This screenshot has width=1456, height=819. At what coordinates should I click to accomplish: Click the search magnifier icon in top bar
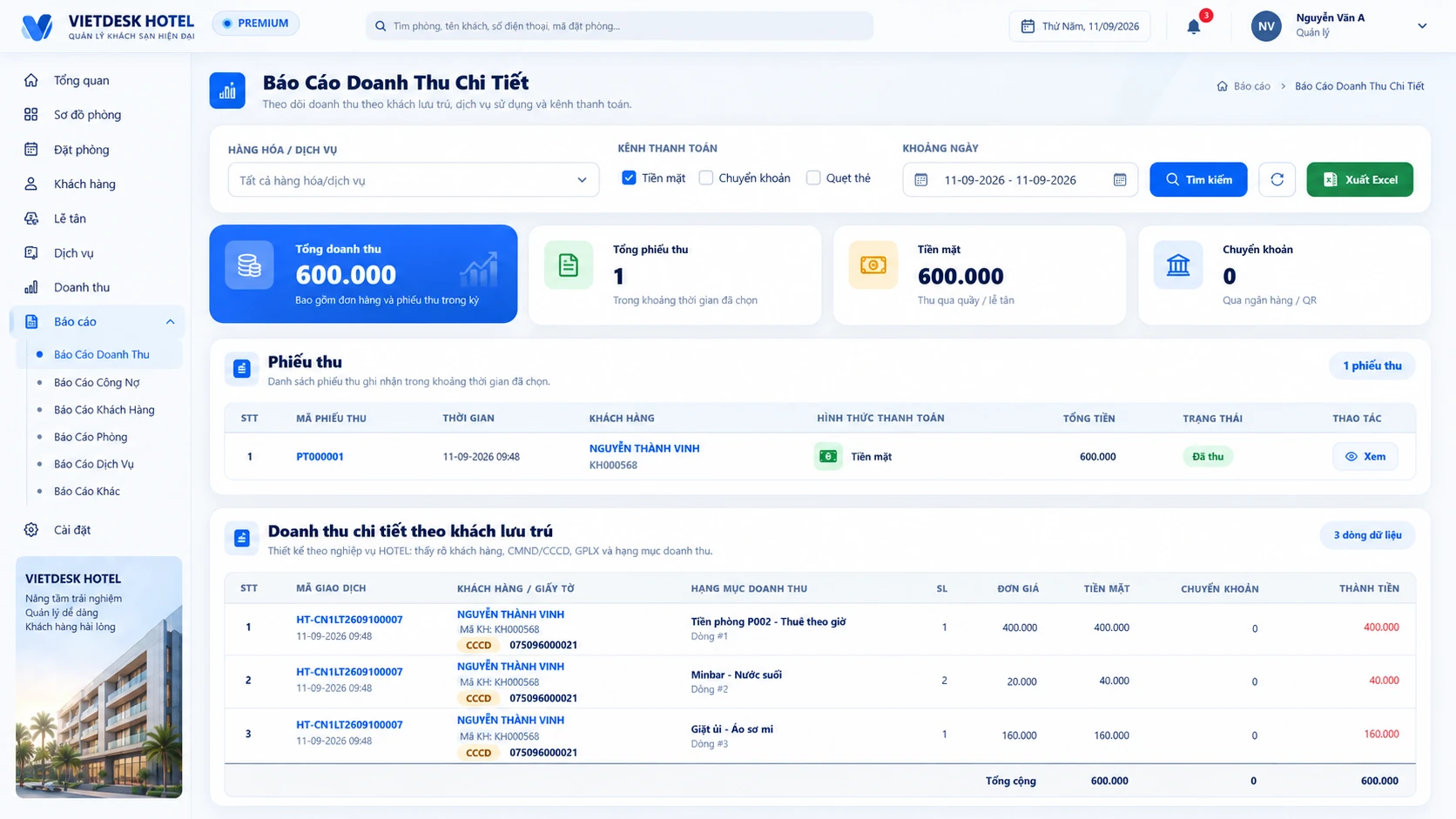(381, 26)
